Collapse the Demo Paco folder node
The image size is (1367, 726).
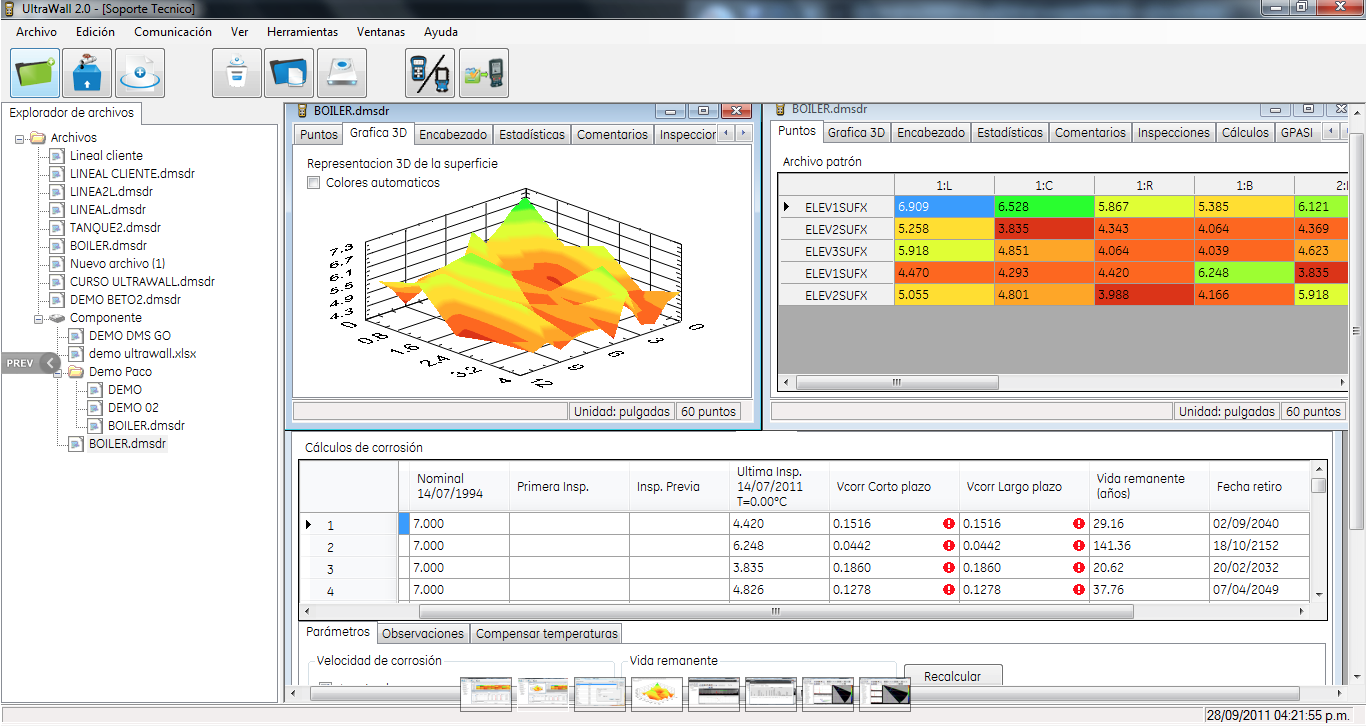tap(58, 372)
